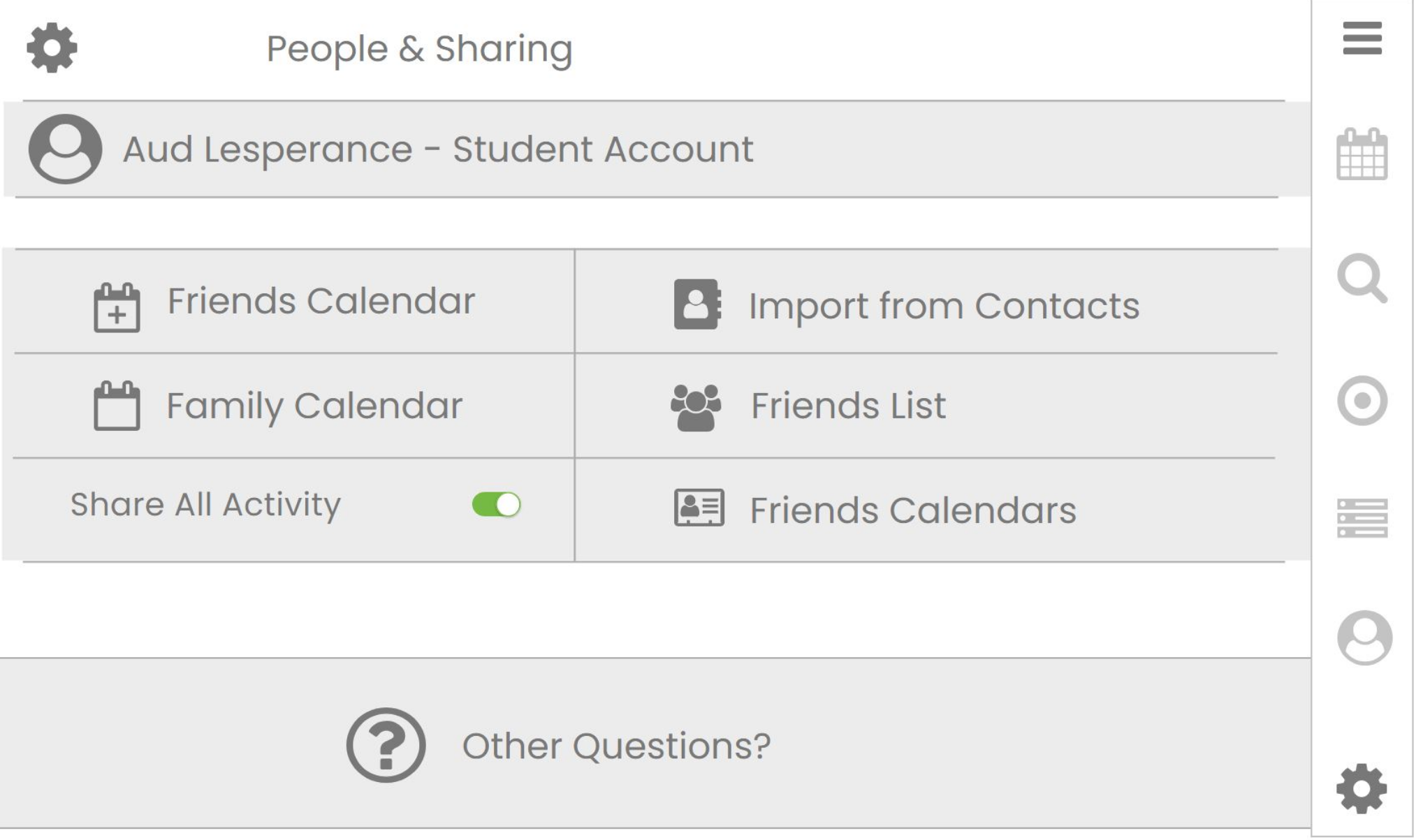Open the calendar view from the sidebar

pyautogui.click(x=1362, y=154)
